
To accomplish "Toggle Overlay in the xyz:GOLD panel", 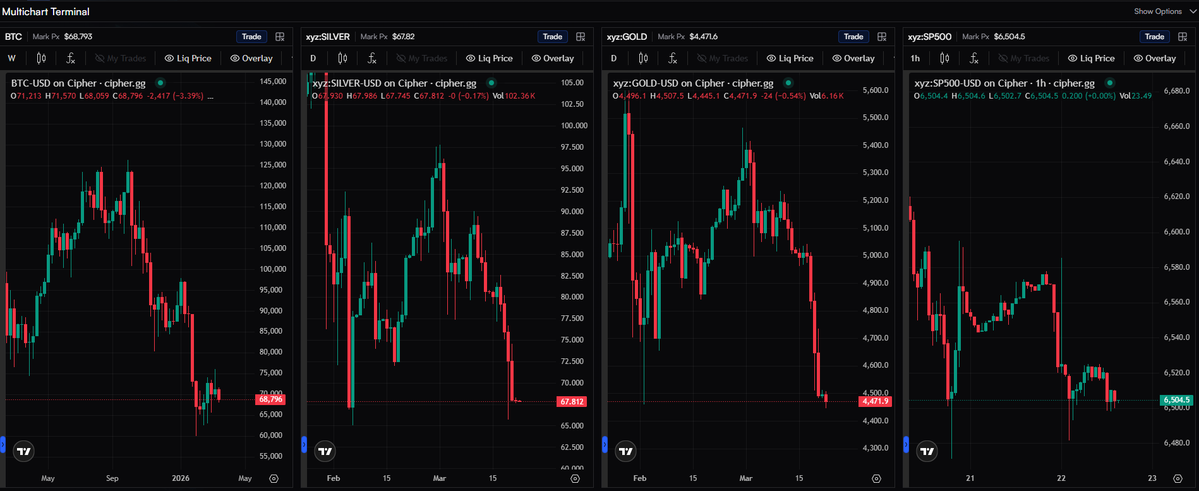I will tap(853, 58).
